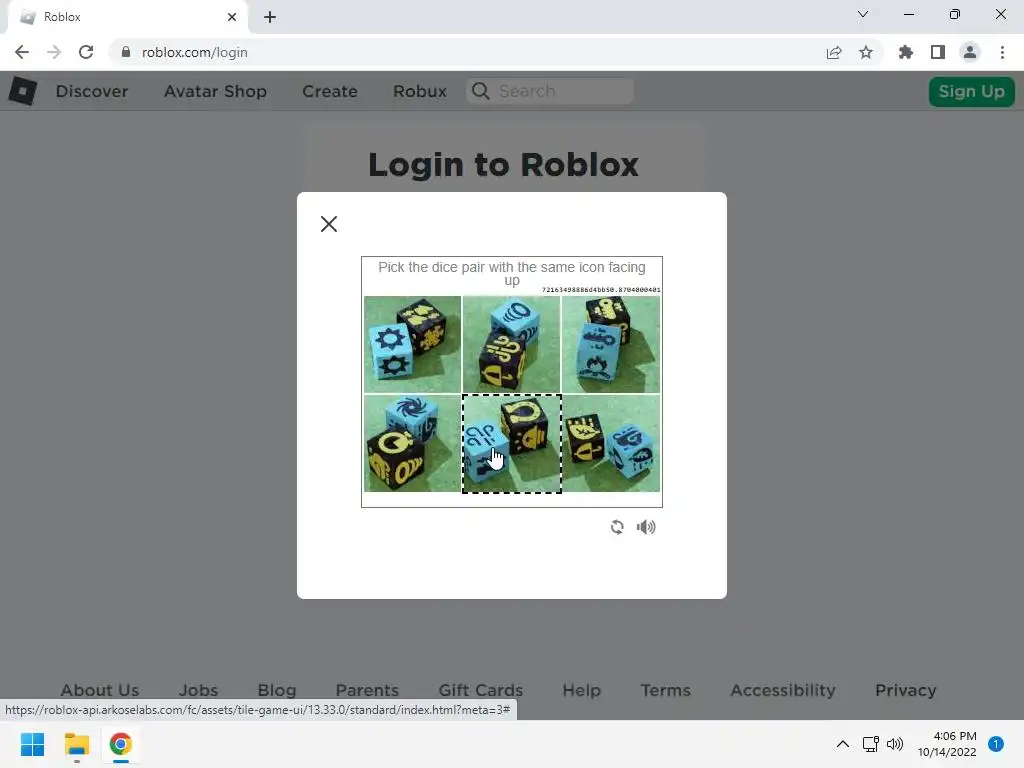This screenshot has height=768, width=1024.
Task: Open the network status tray icon
Action: pyautogui.click(x=871, y=744)
